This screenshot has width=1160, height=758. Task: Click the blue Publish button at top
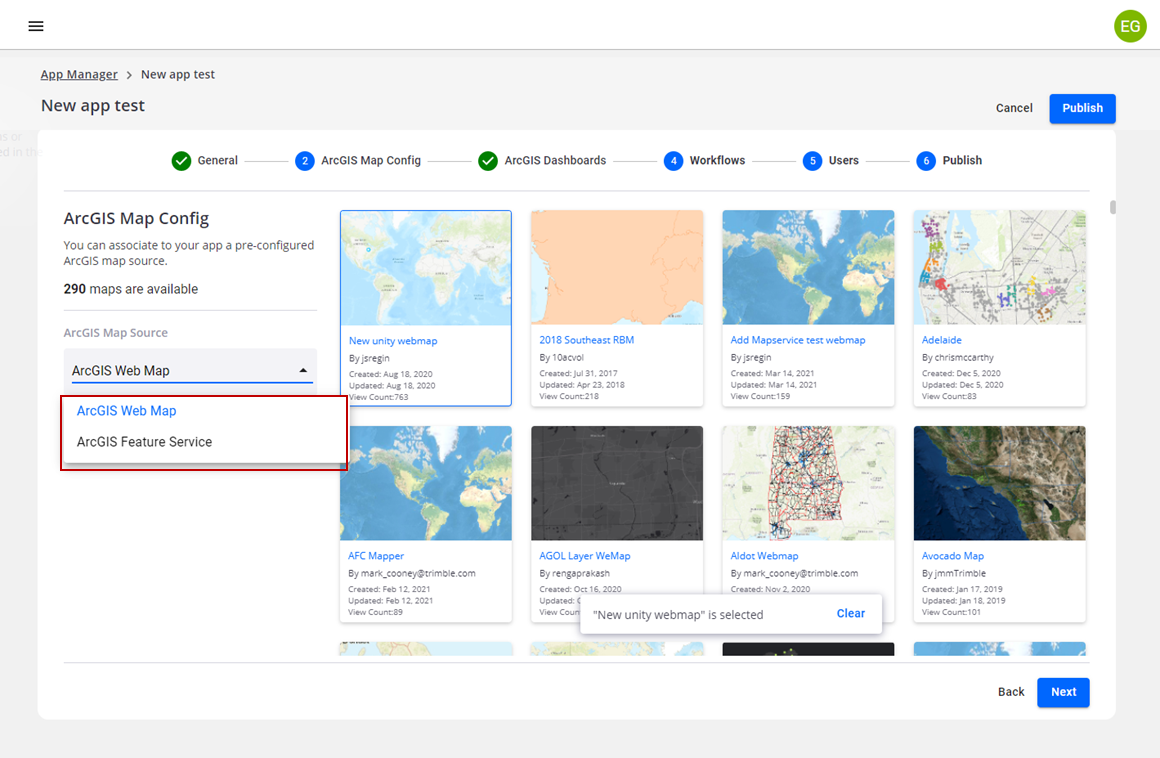click(1082, 108)
